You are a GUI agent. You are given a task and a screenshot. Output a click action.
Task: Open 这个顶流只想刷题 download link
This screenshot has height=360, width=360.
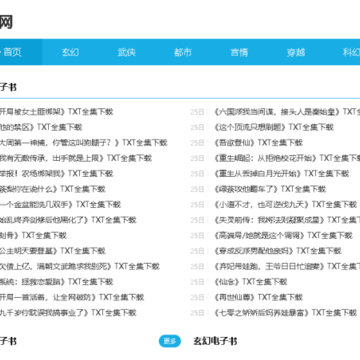pos(274,127)
